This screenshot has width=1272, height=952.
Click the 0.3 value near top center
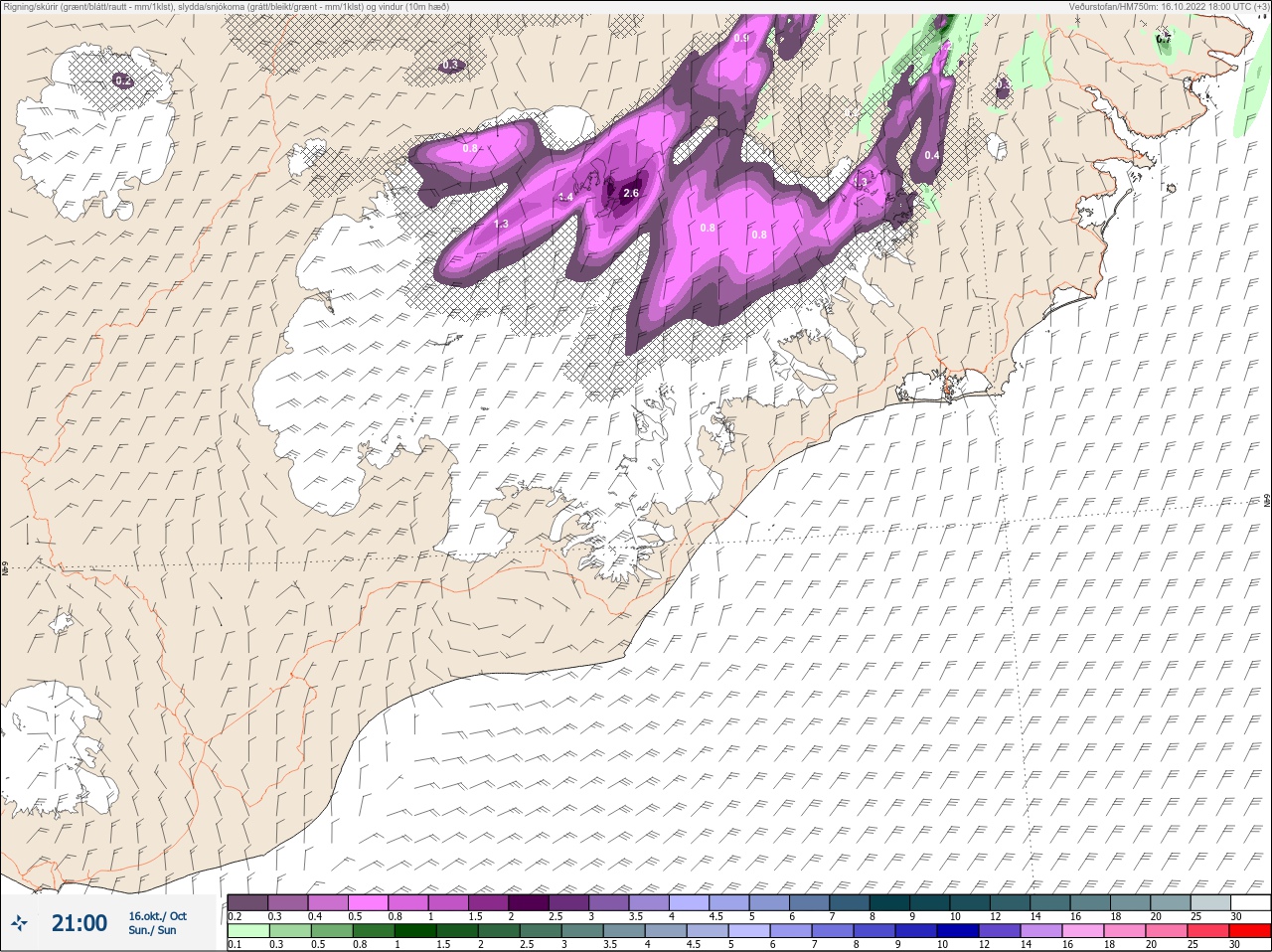(451, 66)
